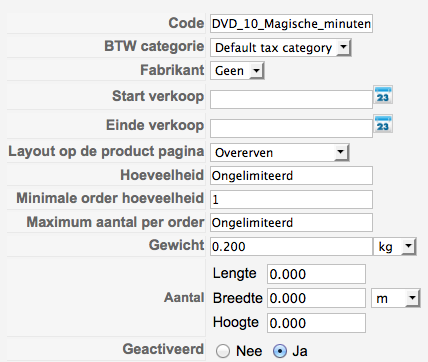Open the BTW categorie dropdown
Image resolution: width=428 pixels, height=362 pixels.
click(x=281, y=48)
